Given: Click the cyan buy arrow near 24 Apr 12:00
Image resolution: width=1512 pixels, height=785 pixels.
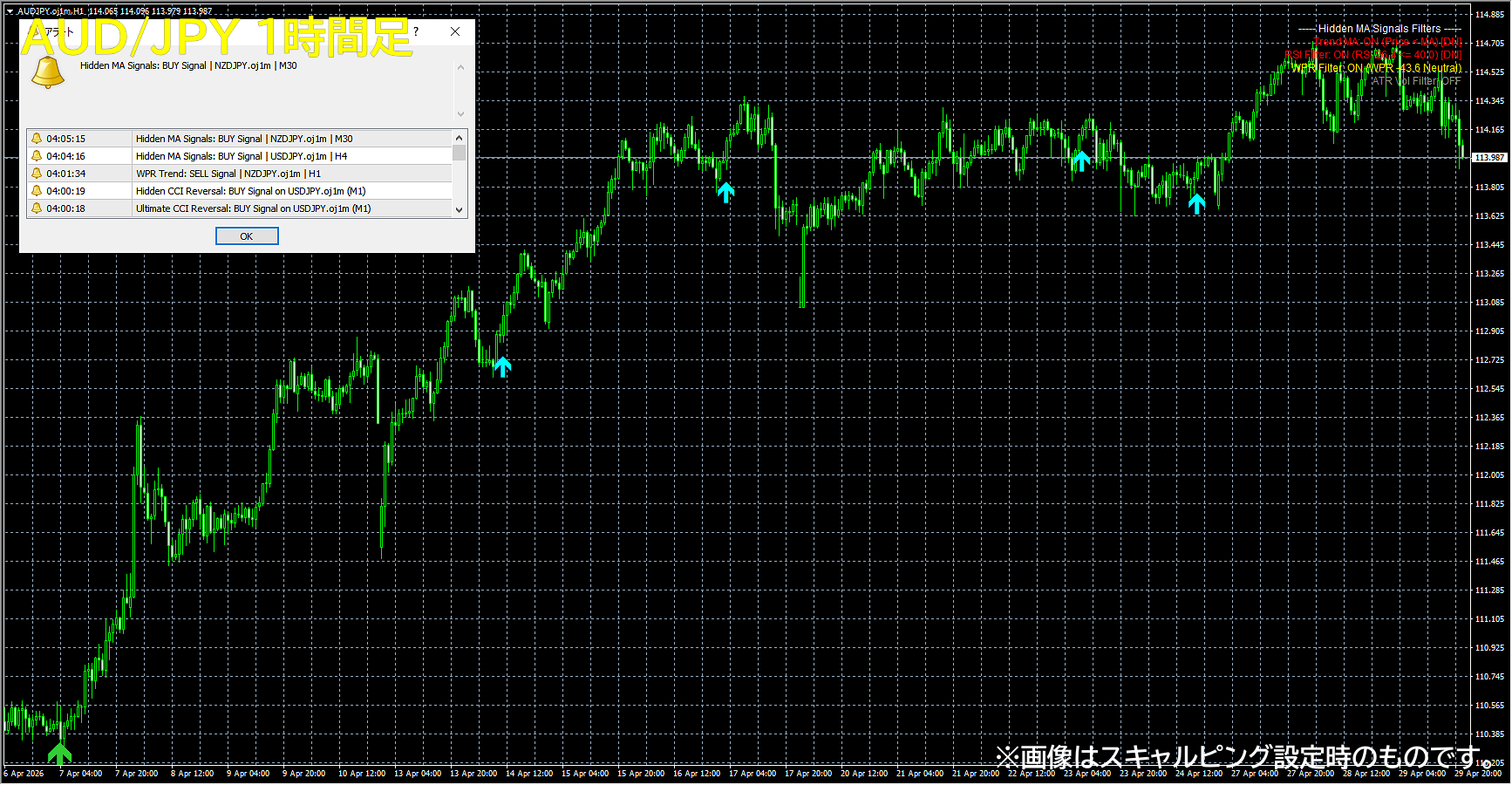Looking at the screenshot, I should coord(1196,204).
